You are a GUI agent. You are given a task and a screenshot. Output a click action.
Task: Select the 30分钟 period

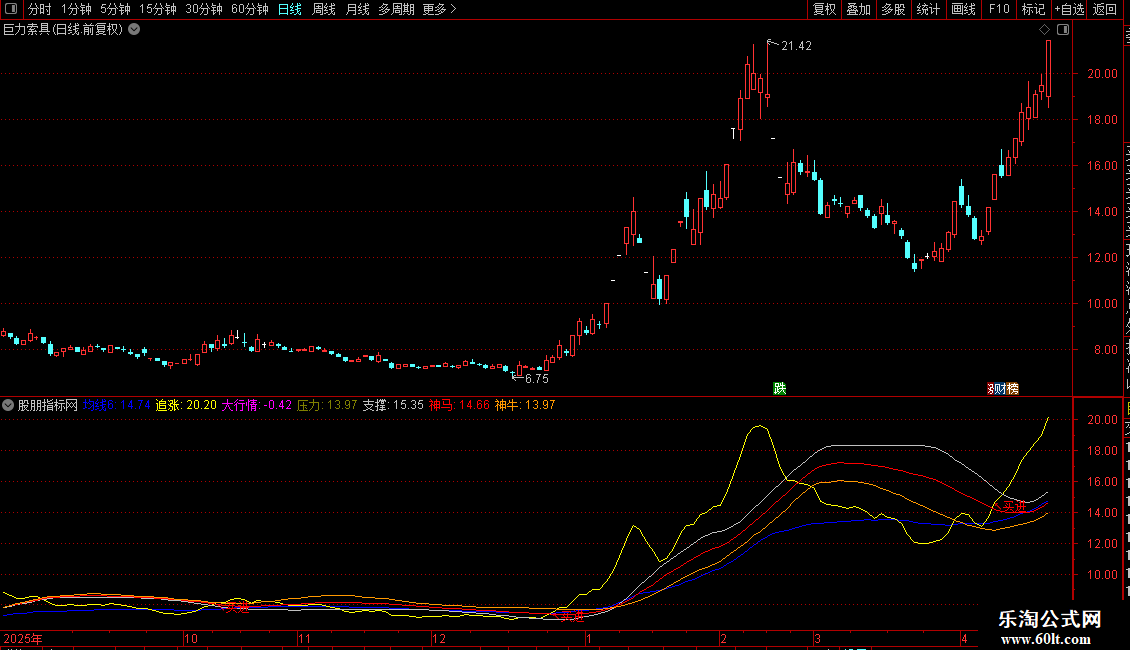pos(204,9)
